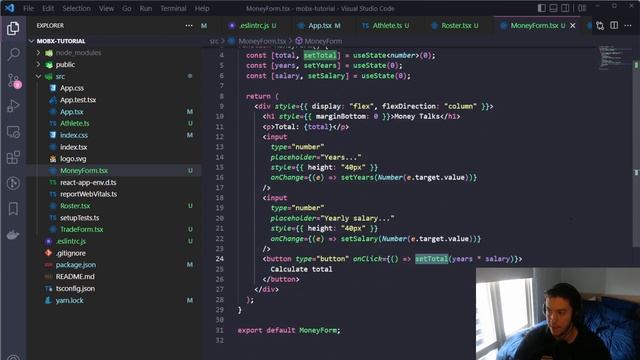Open tsconfig.json in the explorer
Screen dimensions: 640x360
(x=75, y=288)
